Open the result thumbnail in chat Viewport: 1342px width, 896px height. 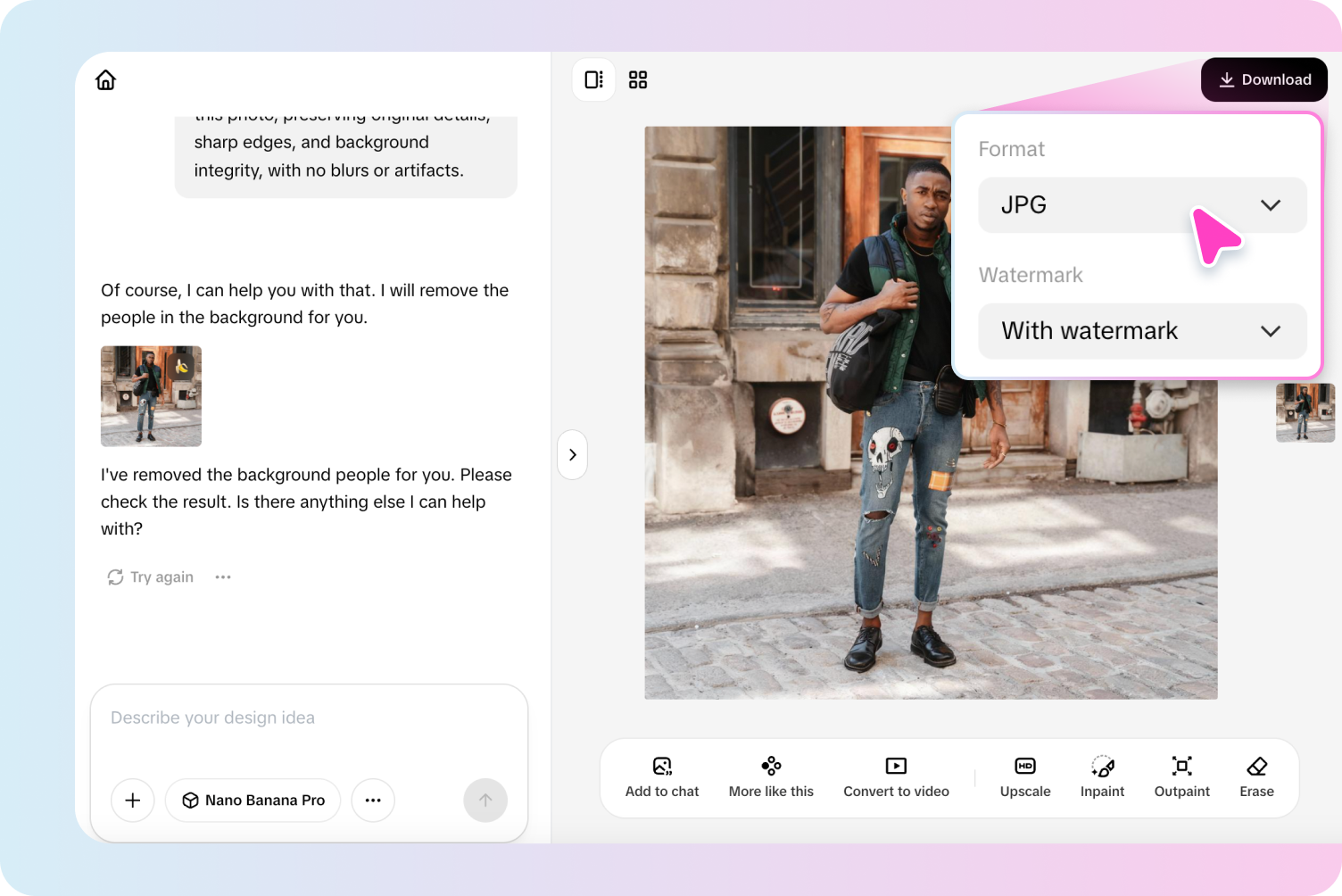(151, 396)
